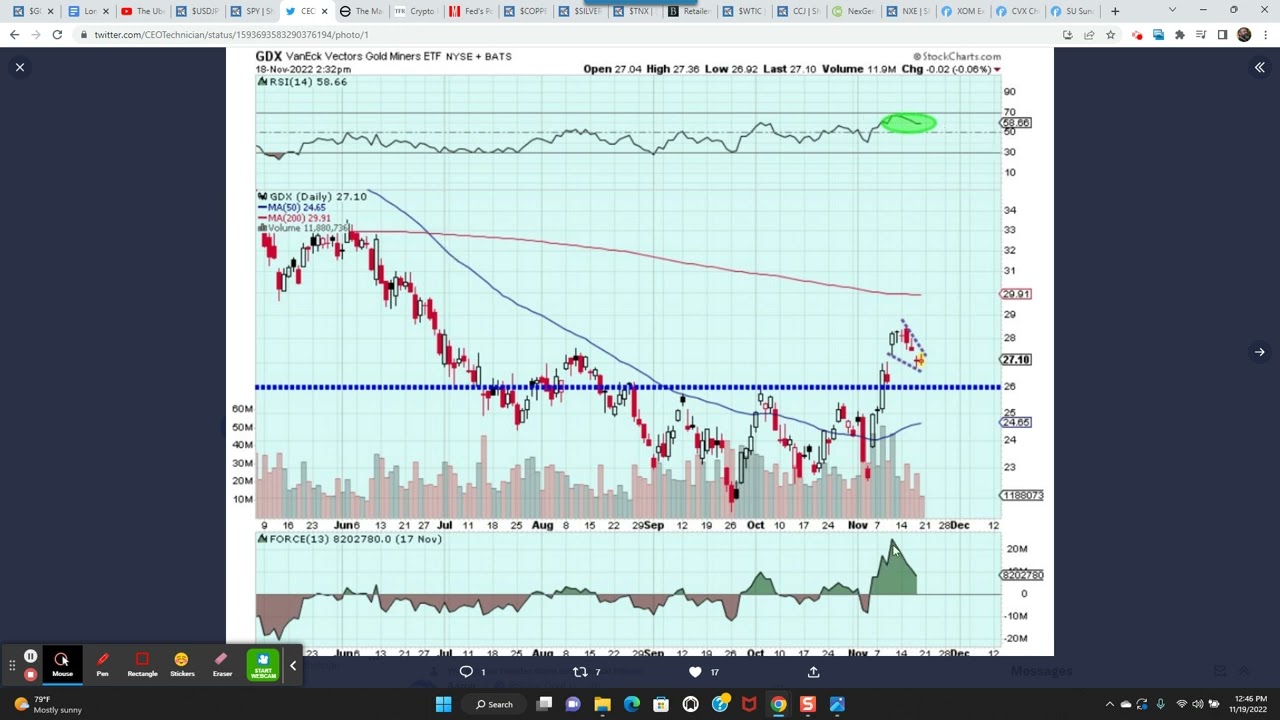This screenshot has height=720, width=1280.
Task: Reload the current page
Action: (57, 35)
